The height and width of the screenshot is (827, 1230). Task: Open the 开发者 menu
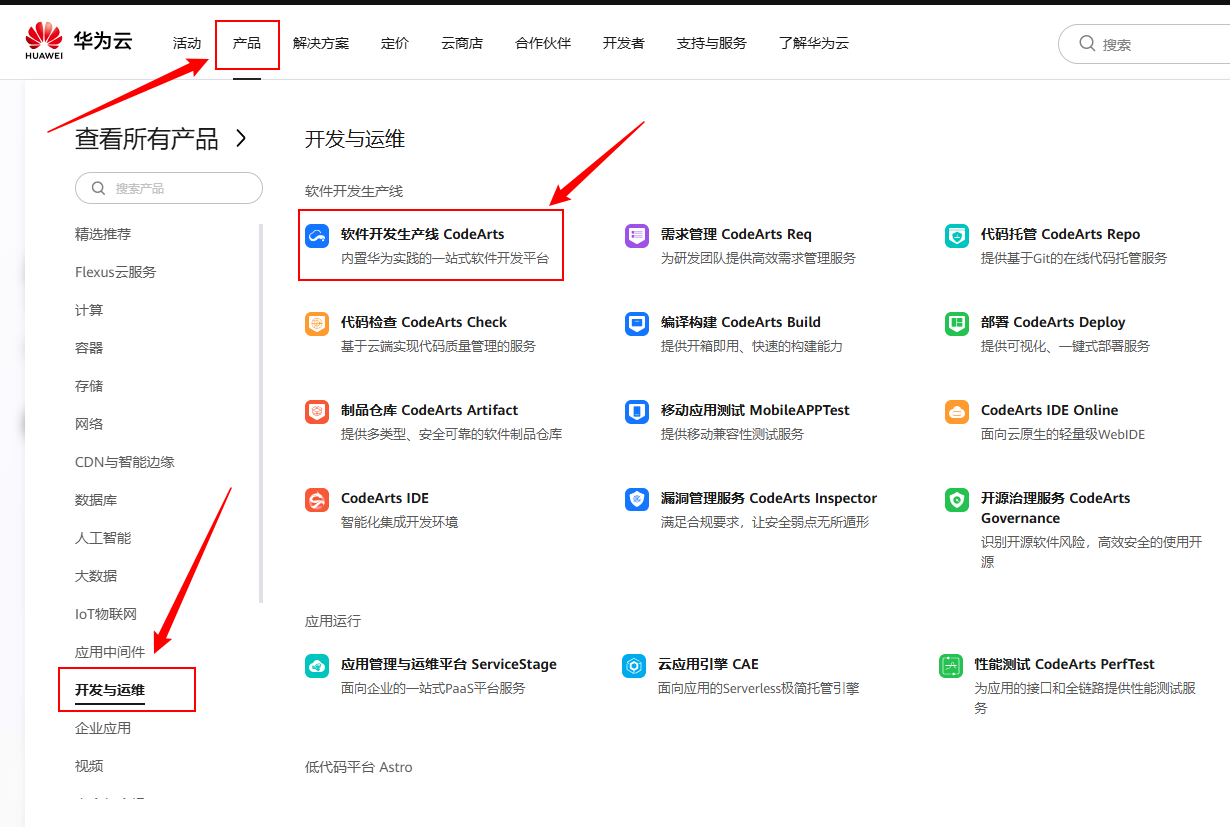tap(624, 43)
